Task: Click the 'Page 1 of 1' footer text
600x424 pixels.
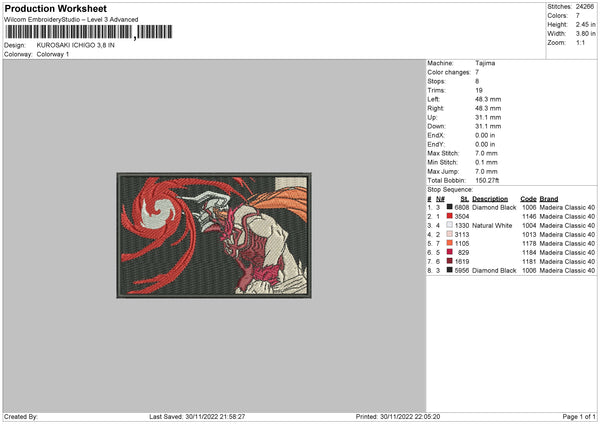Action: [x=579, y=416]
